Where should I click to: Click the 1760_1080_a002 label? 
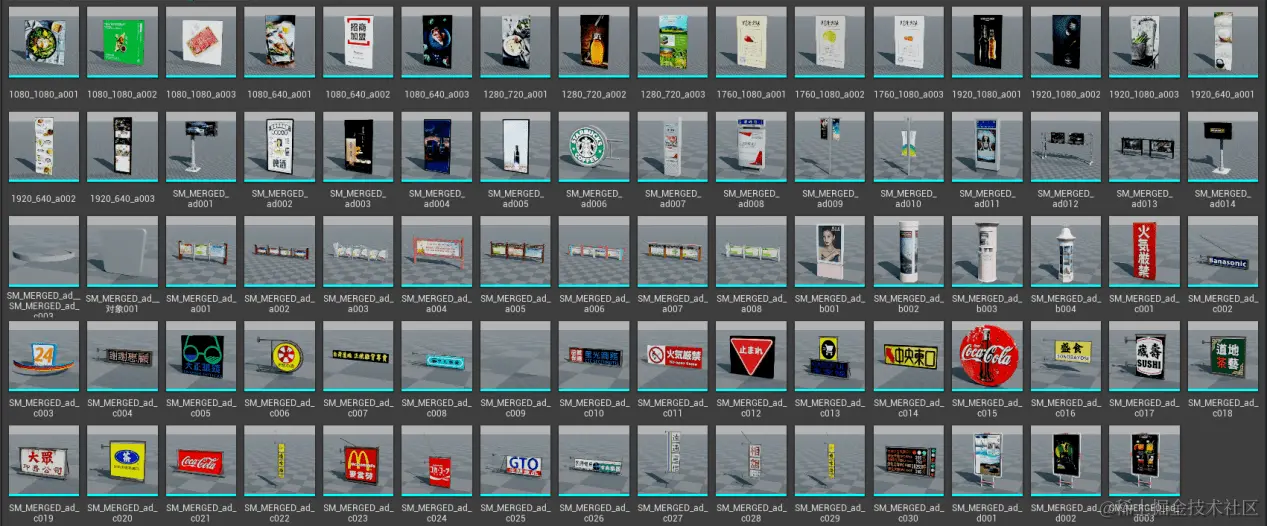point(830,94)
